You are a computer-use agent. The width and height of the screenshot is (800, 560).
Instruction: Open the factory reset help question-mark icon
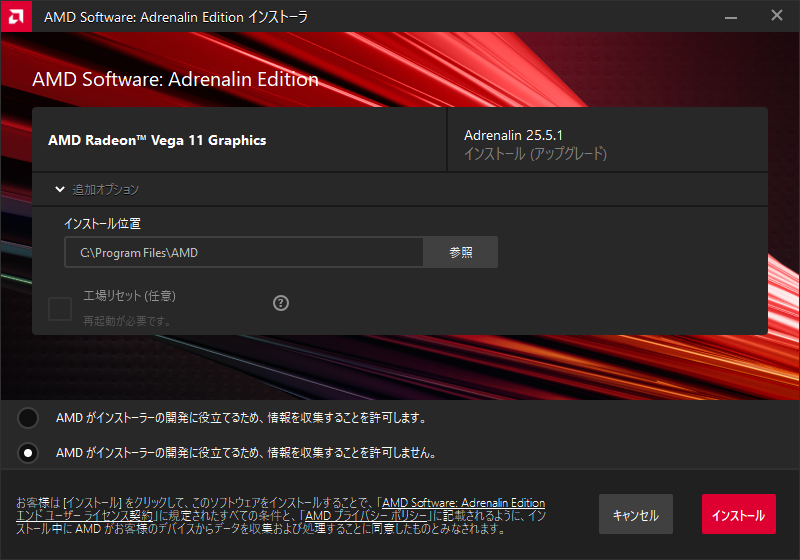coord(281,303)
